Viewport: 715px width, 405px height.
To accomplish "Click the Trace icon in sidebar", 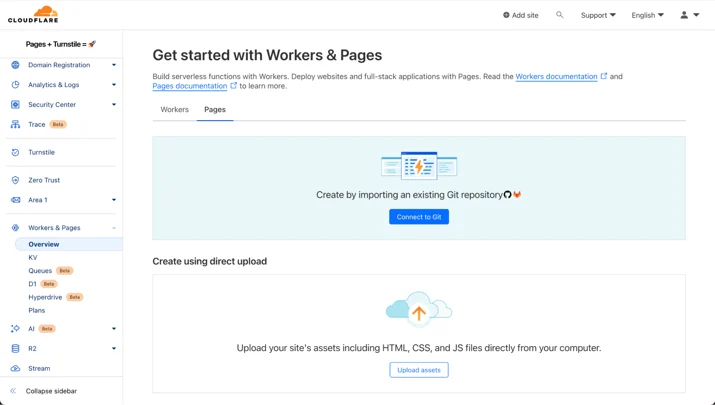I will 15,125.
